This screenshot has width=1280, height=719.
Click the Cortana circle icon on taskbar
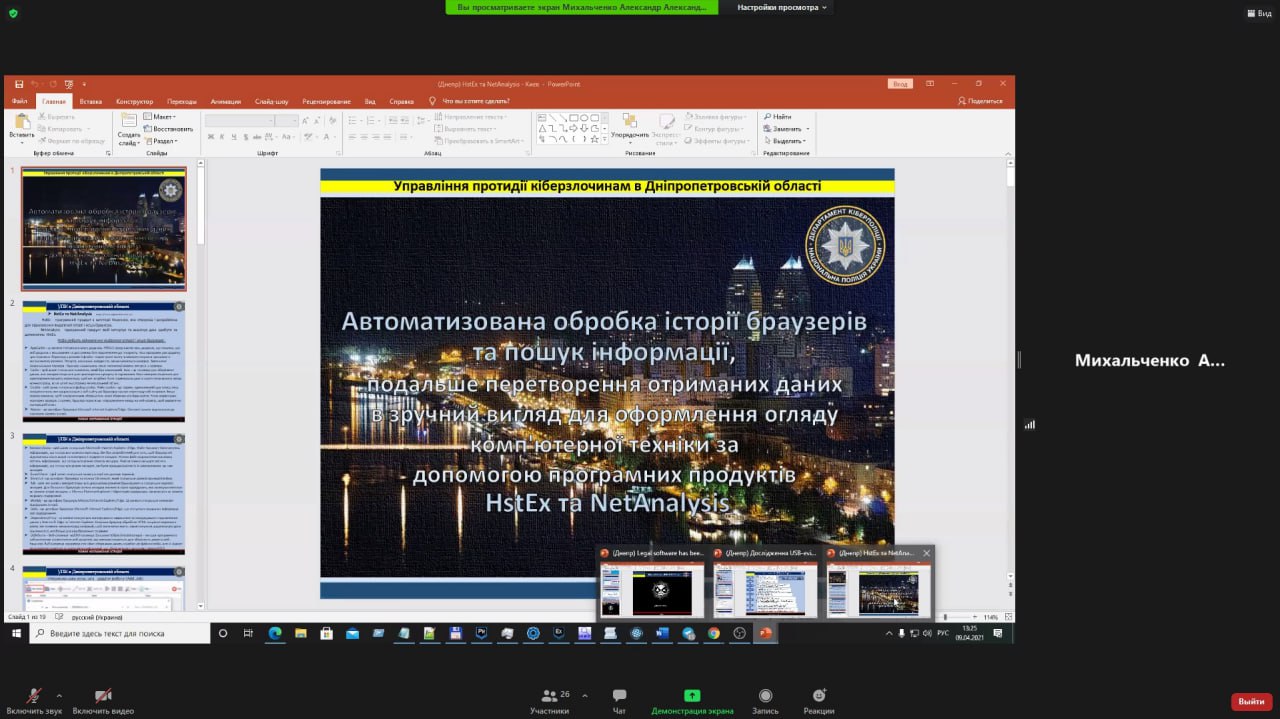pyautogui.click(x=222, y=633)
